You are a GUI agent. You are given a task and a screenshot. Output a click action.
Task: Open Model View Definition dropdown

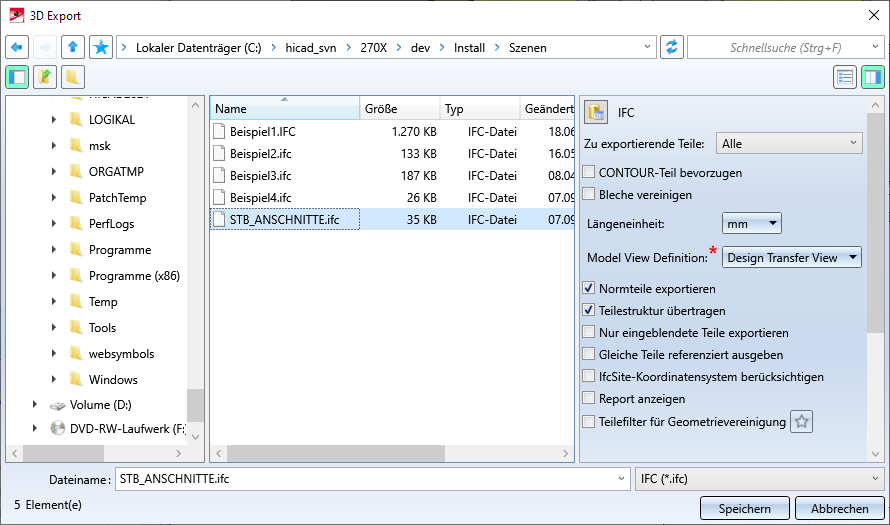792,258
